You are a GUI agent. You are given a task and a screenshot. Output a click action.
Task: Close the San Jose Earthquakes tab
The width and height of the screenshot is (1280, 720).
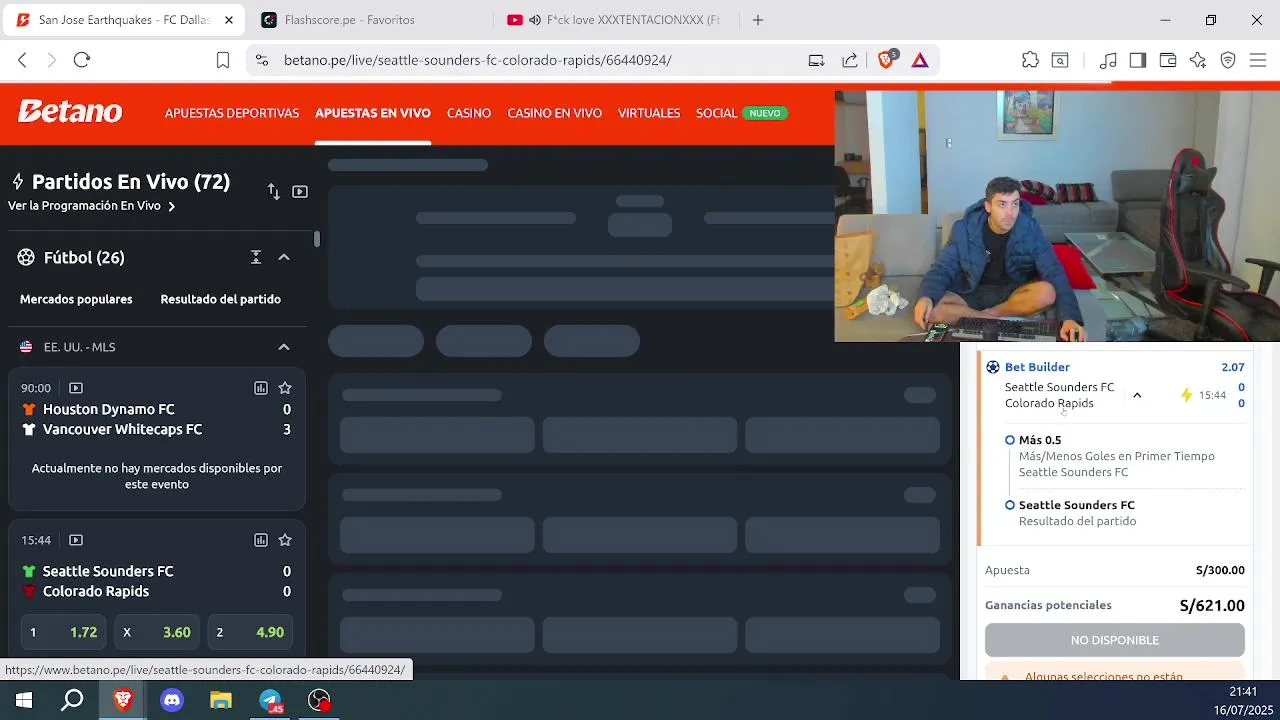coord(229,20)
